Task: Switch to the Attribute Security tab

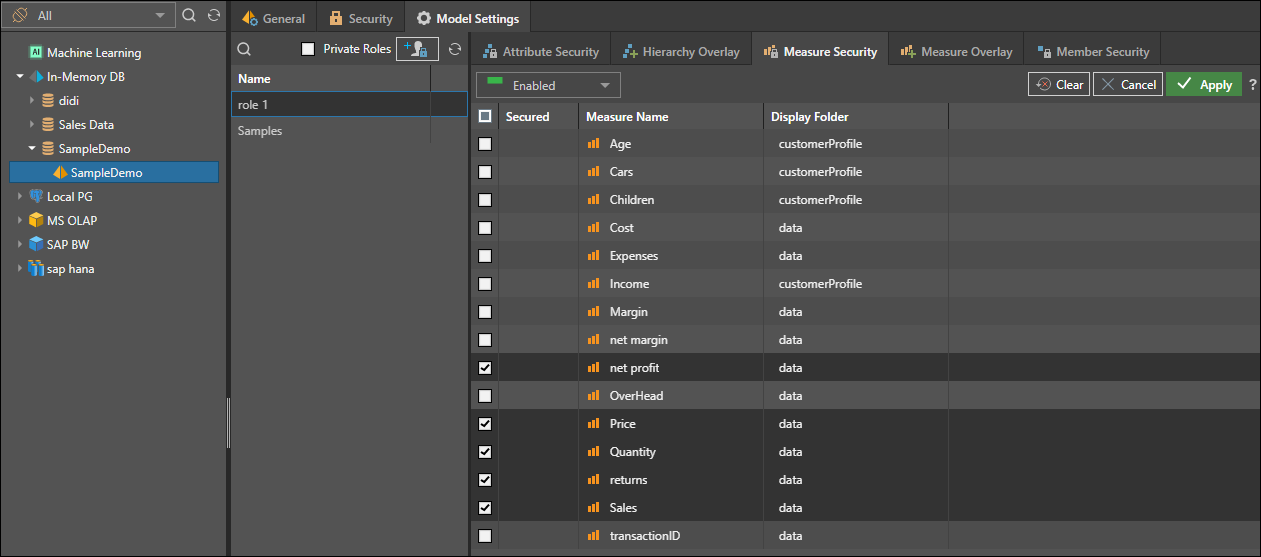Action: (541, 52)
